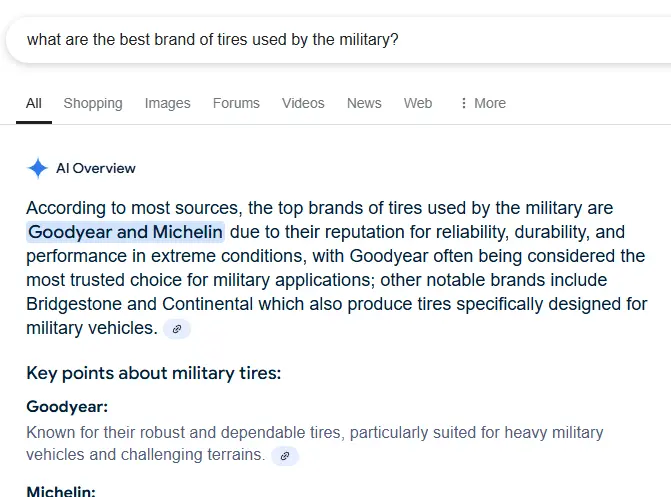Click the AI Overview sparkle icon
The width and height of the screenshot is (671, 497).
point(37,168)
